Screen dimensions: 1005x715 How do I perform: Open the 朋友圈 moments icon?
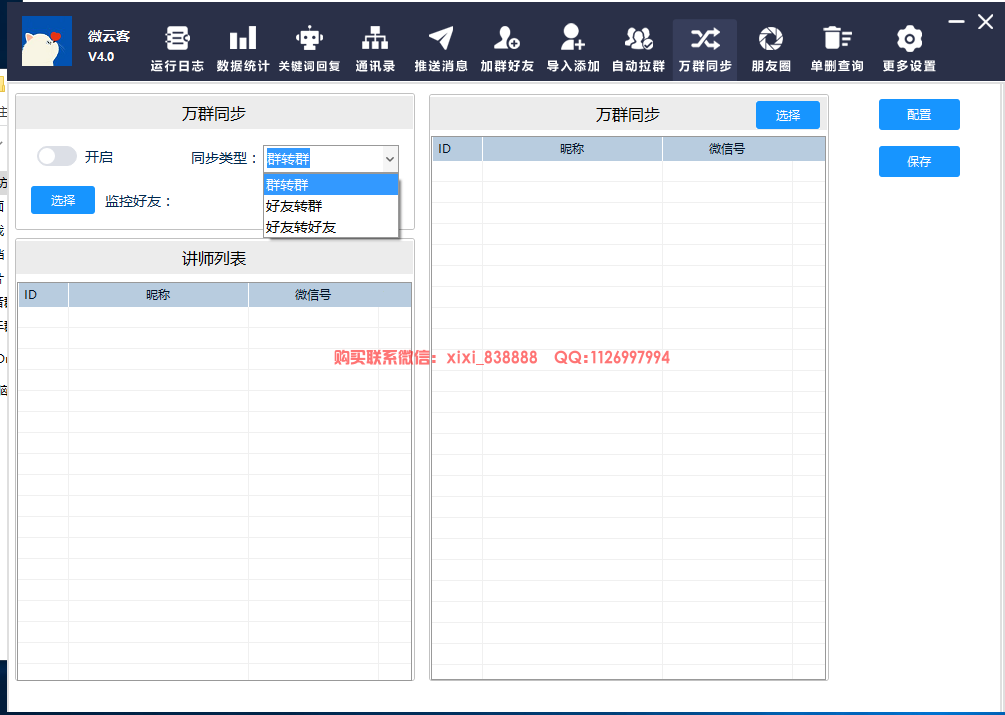click(x=771, y=40)
